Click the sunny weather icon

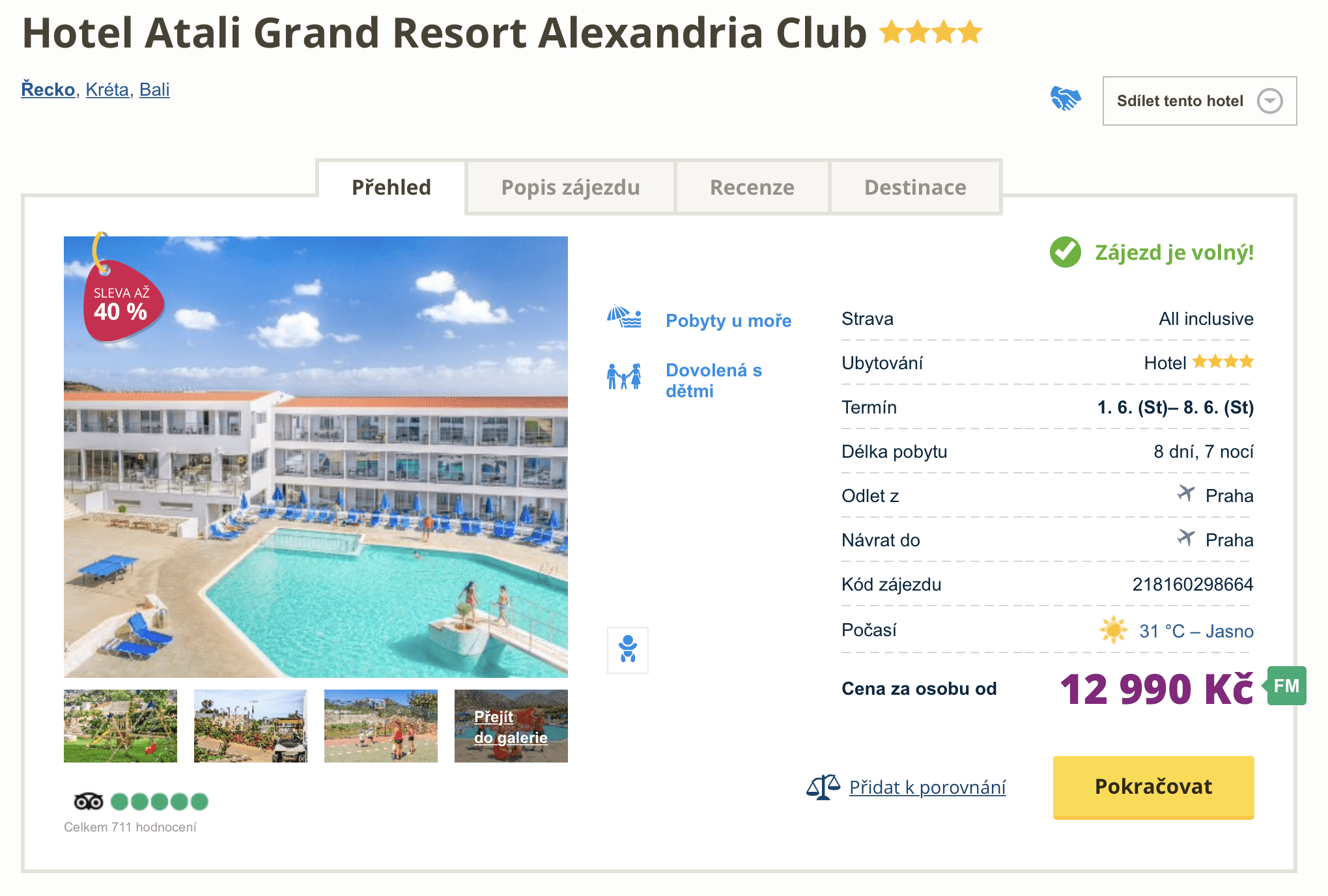1113,630
